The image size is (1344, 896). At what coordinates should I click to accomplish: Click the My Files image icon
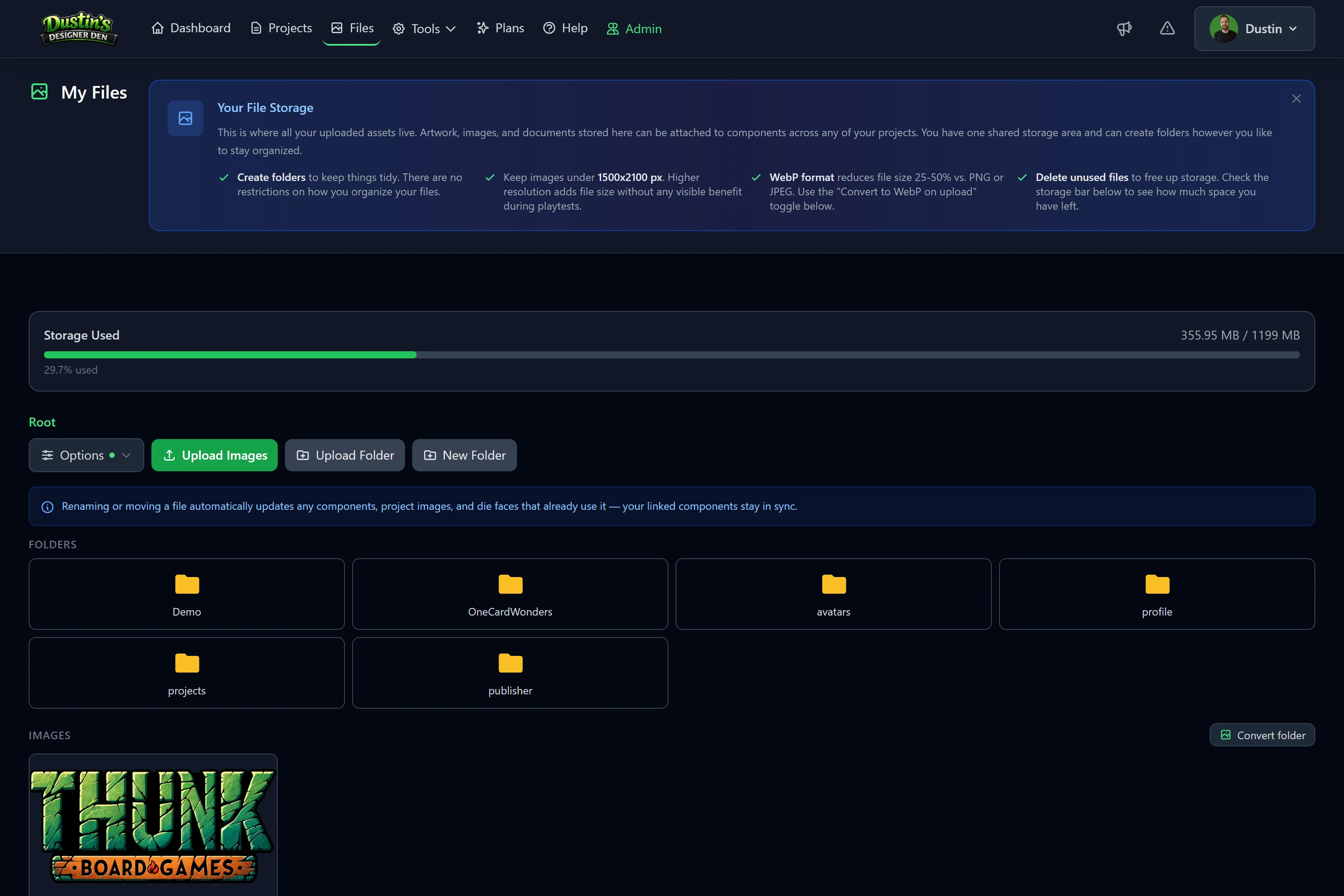click(39, 91)
